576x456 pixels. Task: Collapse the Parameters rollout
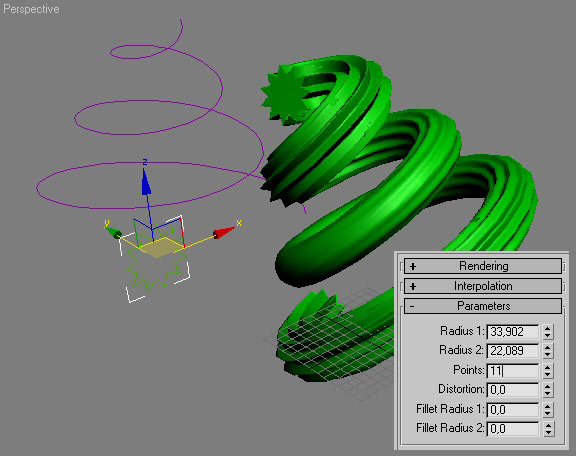(x=483, y=306)
